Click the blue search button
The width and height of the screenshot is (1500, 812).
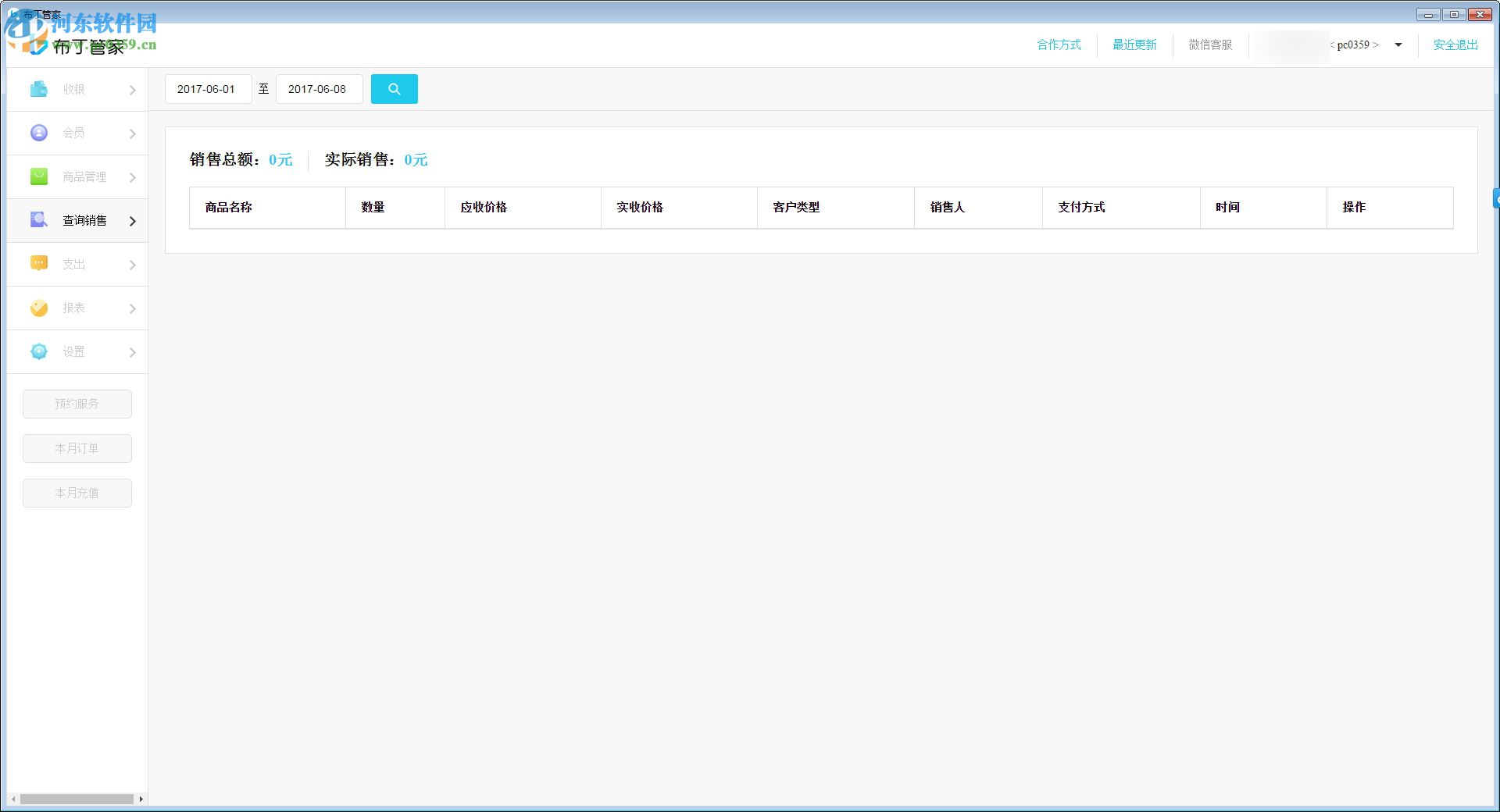click(x=394, y=89)
